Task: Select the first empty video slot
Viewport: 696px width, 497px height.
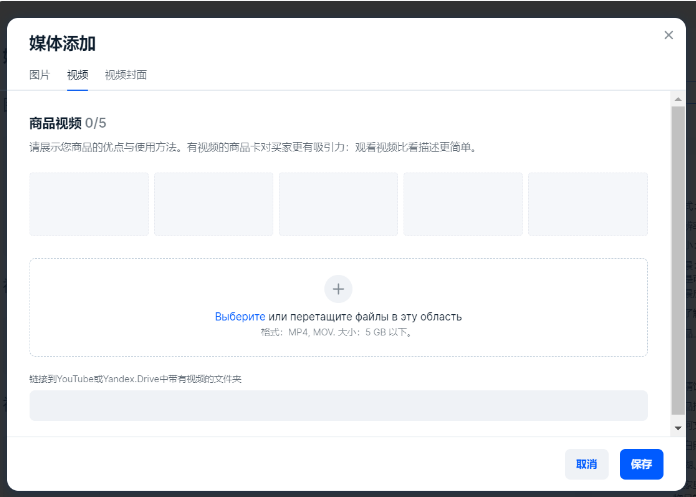Action: pos(89,204)
